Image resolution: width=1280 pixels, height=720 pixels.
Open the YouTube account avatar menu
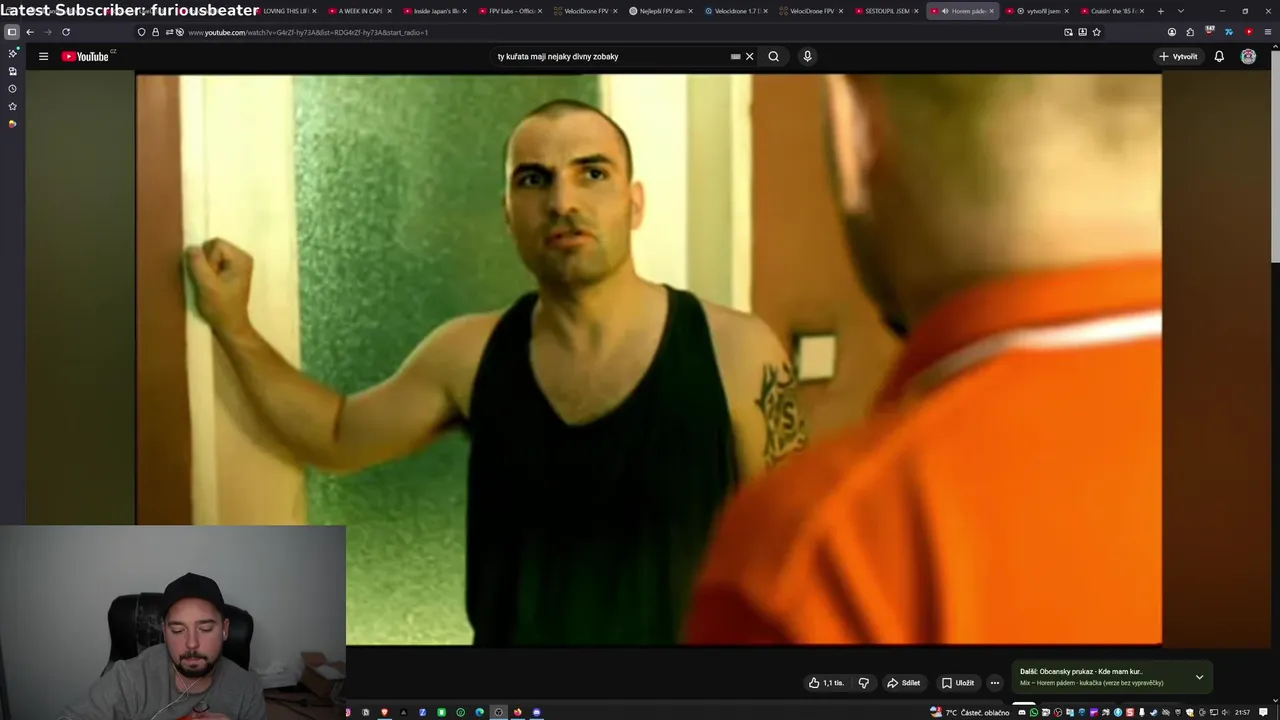tap(1248, 56)
